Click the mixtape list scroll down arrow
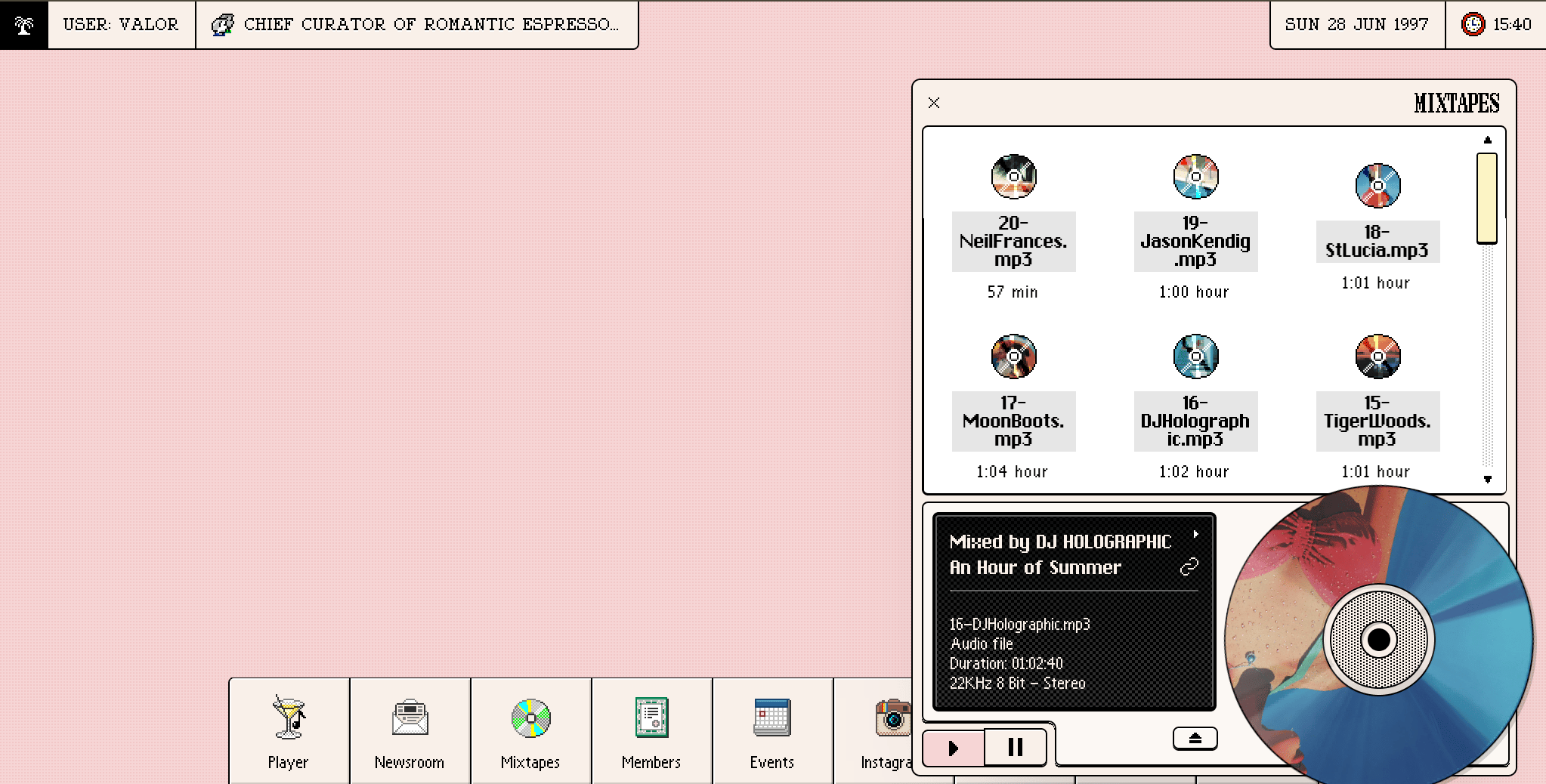 [1487, 479]
